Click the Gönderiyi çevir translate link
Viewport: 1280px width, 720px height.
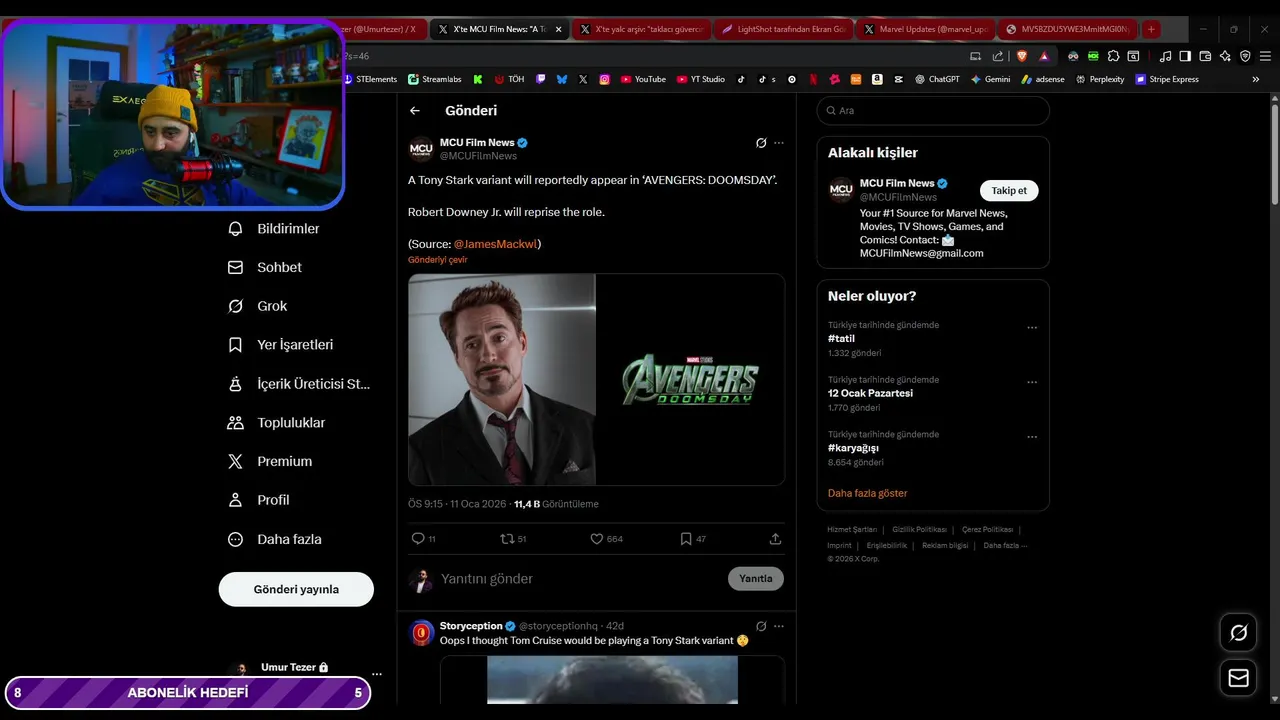click(438, 260)
